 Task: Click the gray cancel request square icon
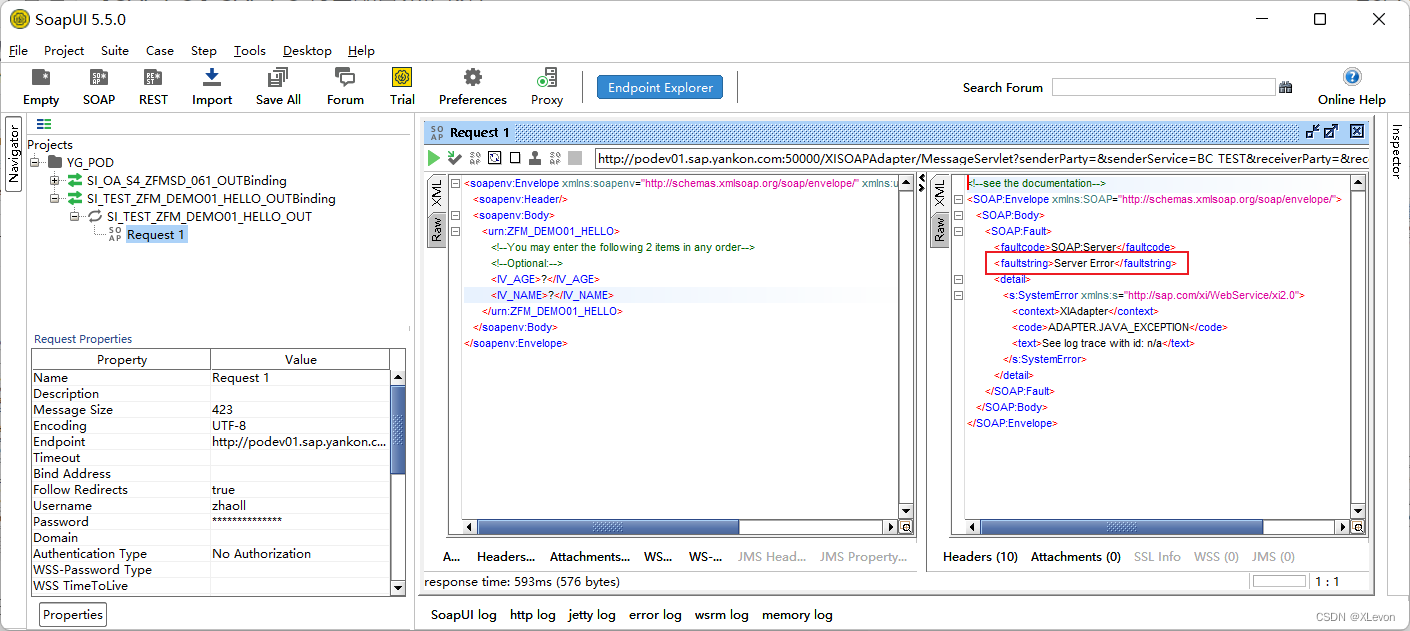point(575,158)
